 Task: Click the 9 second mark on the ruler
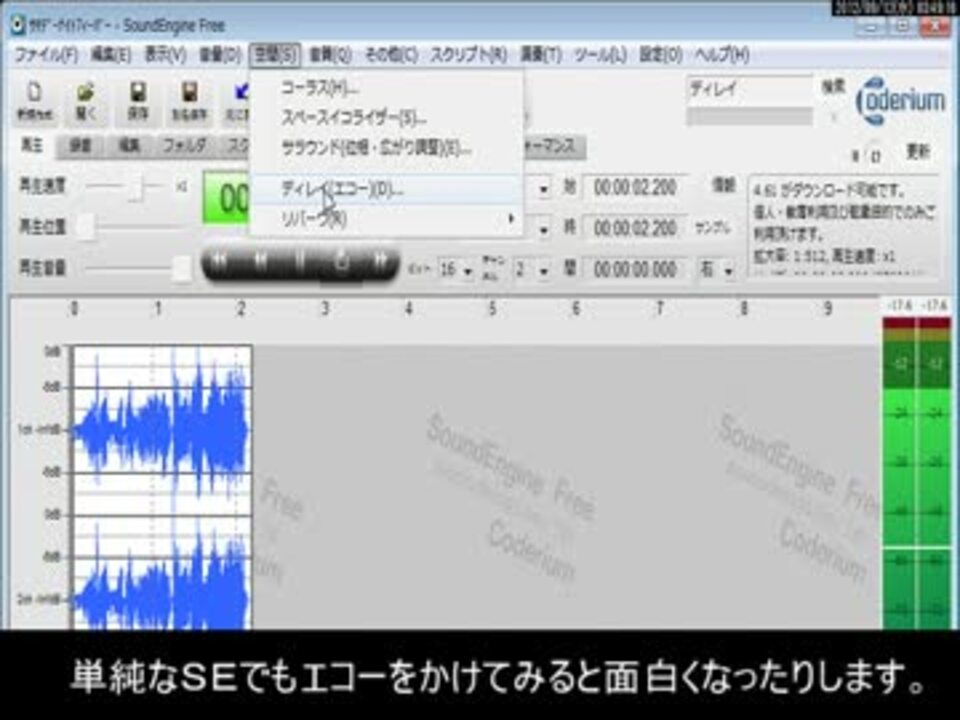coord(827,309)
